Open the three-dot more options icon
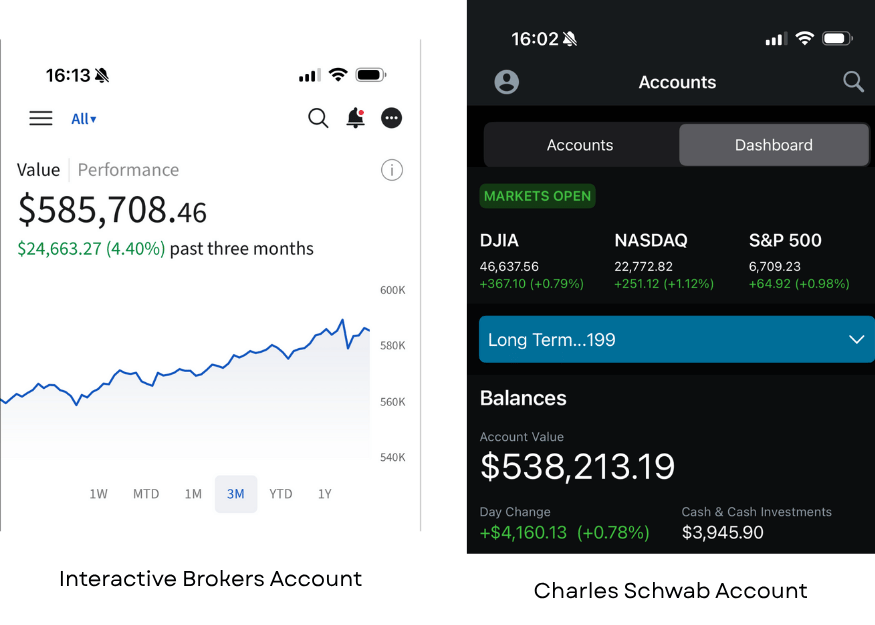Screen dimensions: 875x625 pyautogui.click(x=392, y=118)
